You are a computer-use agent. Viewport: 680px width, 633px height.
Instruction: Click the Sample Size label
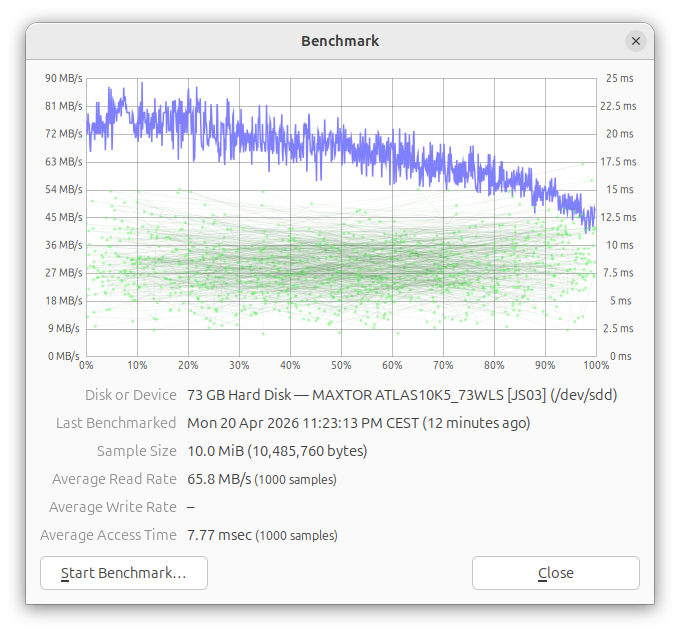point(136,451)
